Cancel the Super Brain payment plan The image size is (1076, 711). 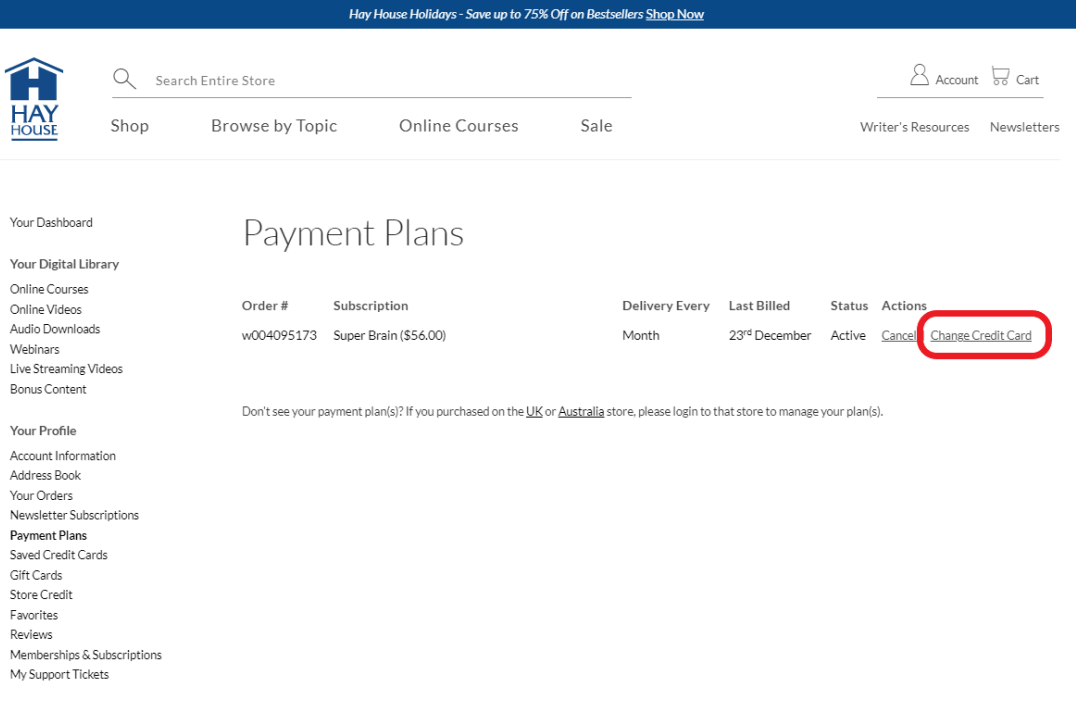(898, 336)
